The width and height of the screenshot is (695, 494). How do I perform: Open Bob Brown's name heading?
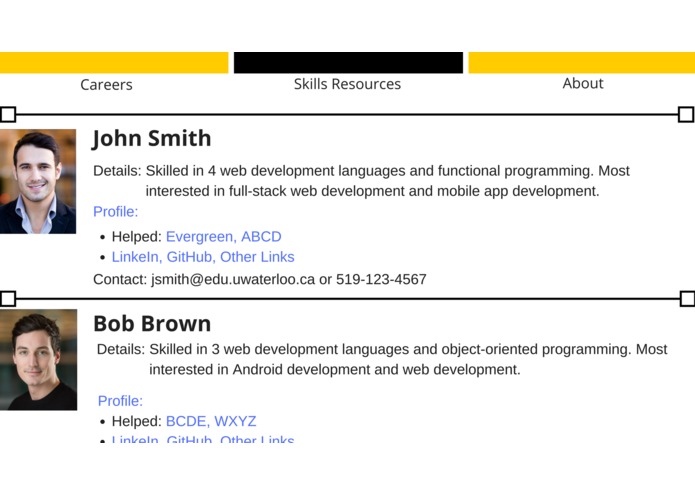[x=152, y=323]
